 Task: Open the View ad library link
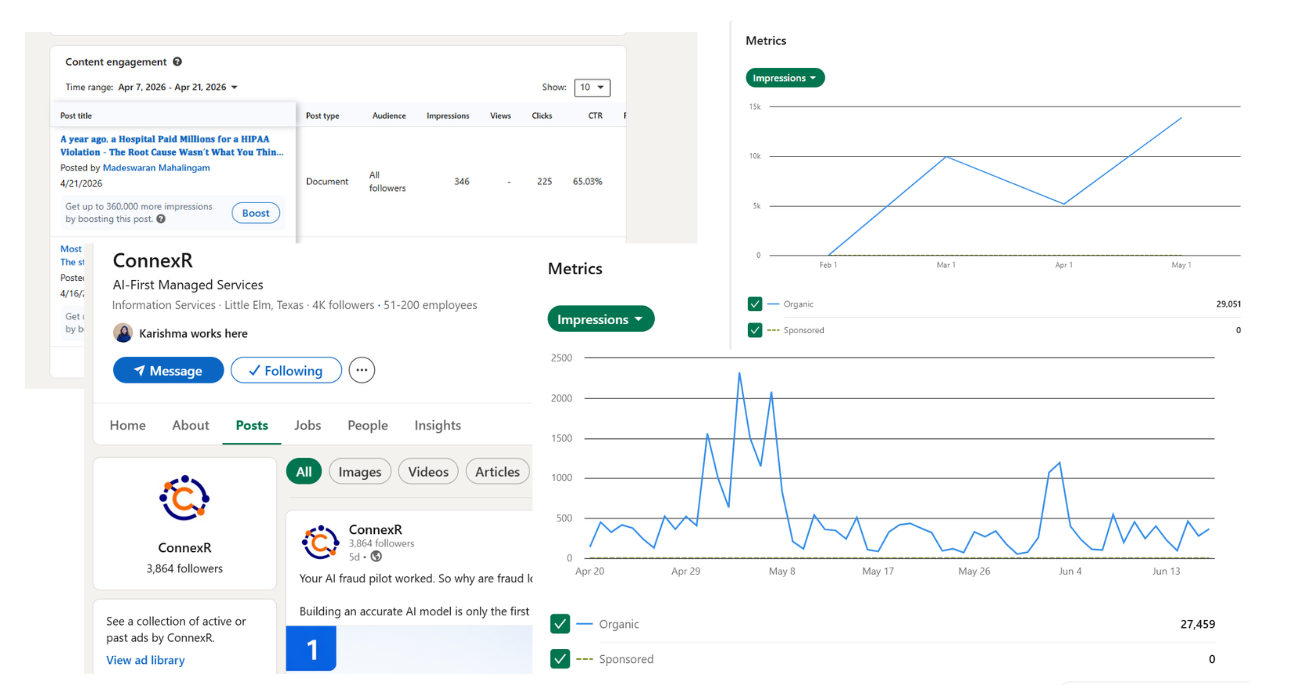[146, 660]
